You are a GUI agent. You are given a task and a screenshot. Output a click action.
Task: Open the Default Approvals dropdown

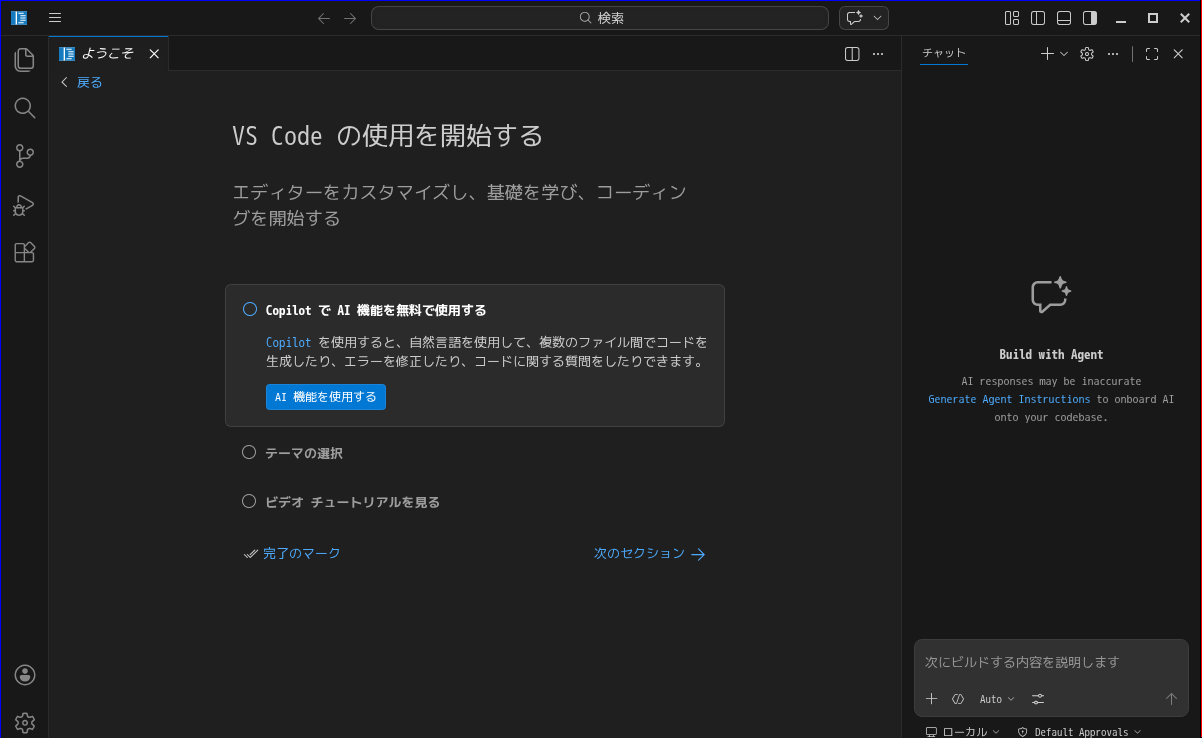1079,732
